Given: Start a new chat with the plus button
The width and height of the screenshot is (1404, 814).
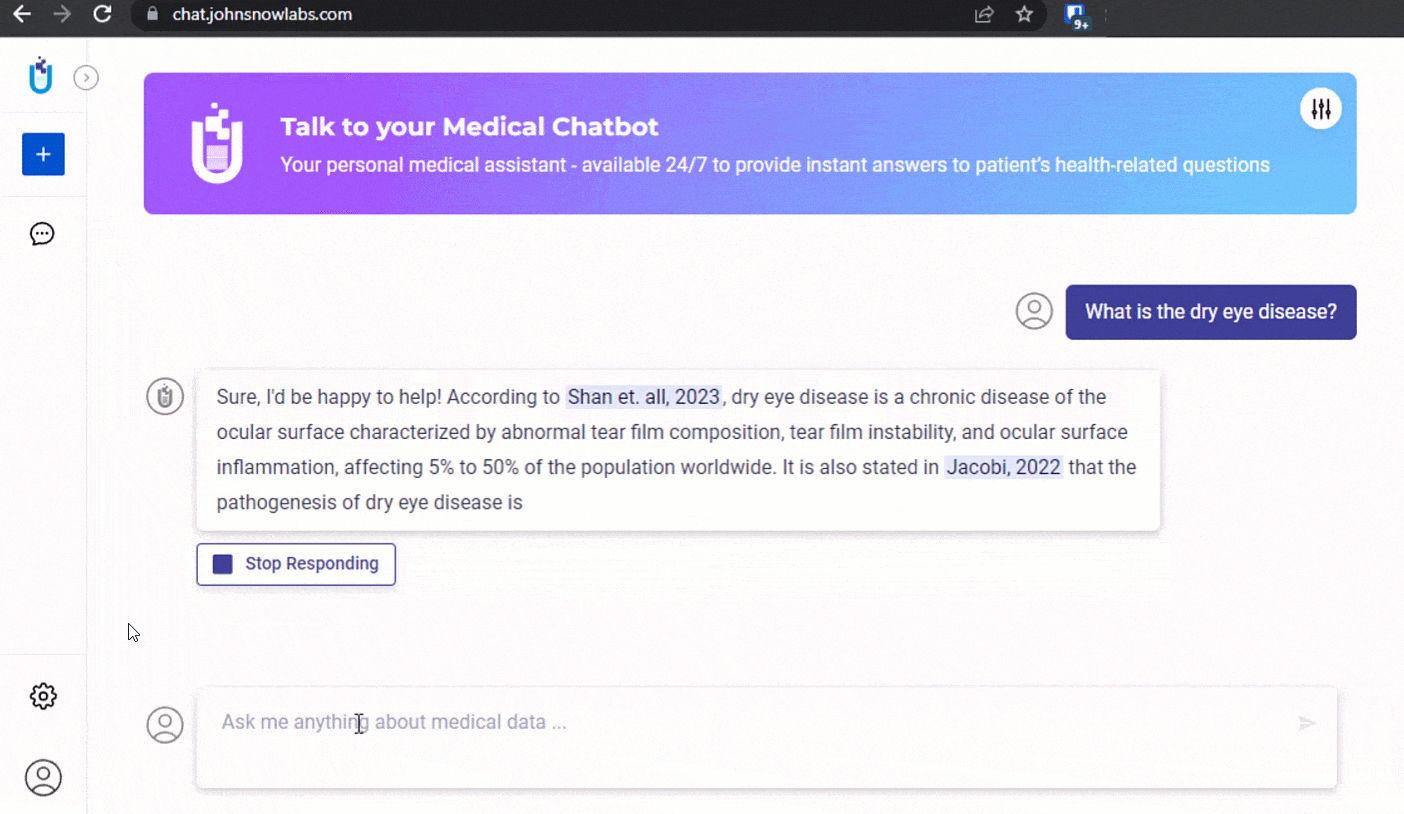Looking at the screenshot, I should (x=43, y=154).
